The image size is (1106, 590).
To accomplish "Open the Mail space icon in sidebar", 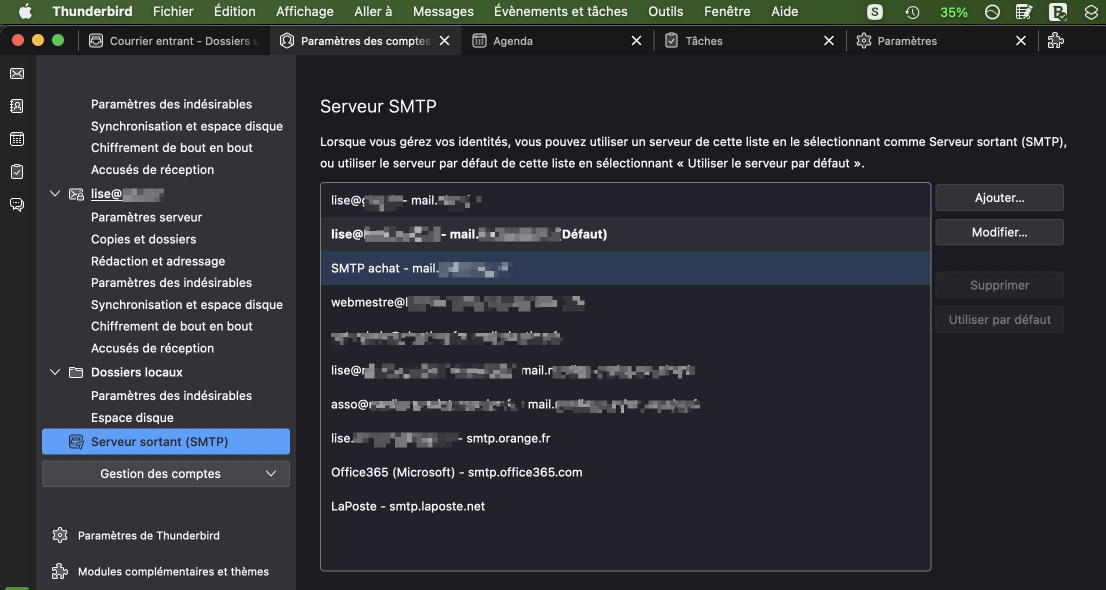I will [17, 74].
